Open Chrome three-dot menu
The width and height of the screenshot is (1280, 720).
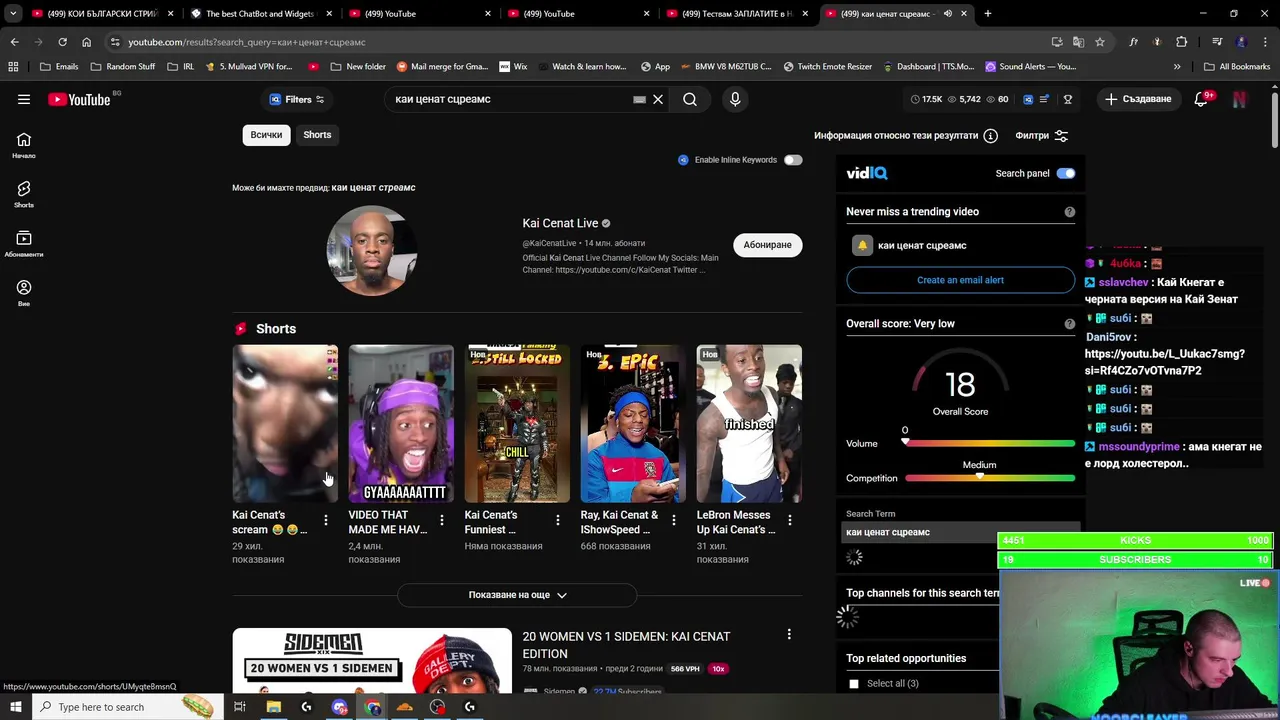1265,42
